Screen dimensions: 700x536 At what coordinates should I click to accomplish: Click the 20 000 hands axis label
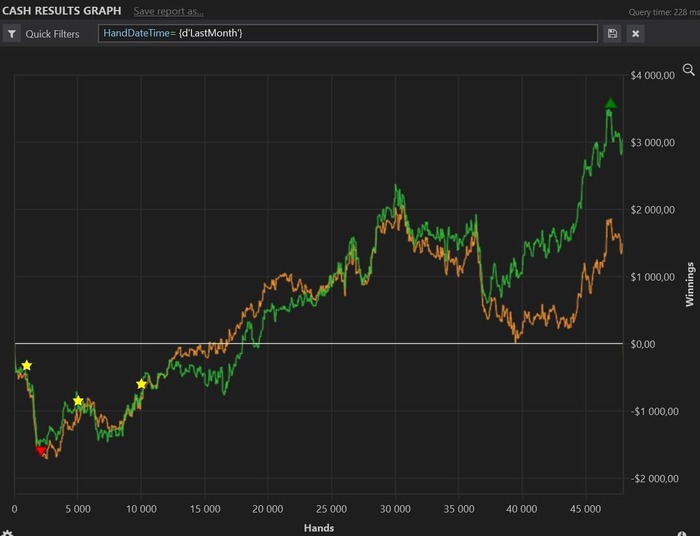[268, 509]
